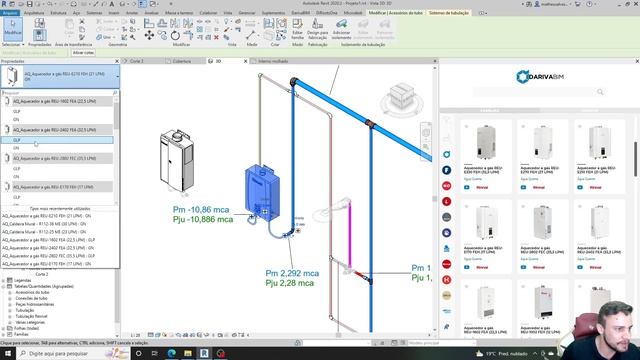The image size is (640, 360).
Task: Switch to the Cobertura view tab
Action: 182,61
